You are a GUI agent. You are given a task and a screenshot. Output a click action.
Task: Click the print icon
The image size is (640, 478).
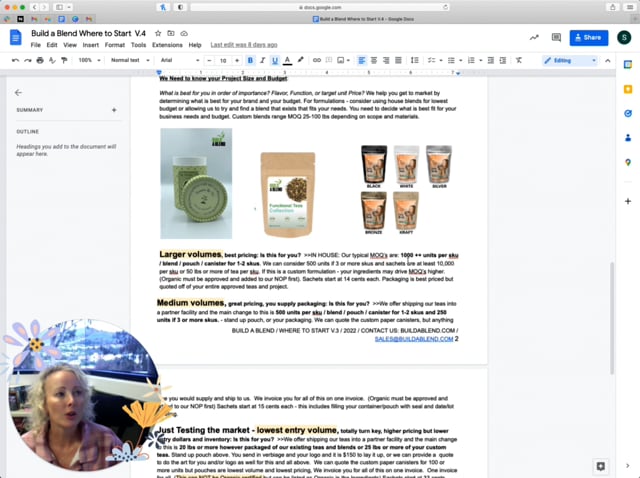(x=40, y=60)
